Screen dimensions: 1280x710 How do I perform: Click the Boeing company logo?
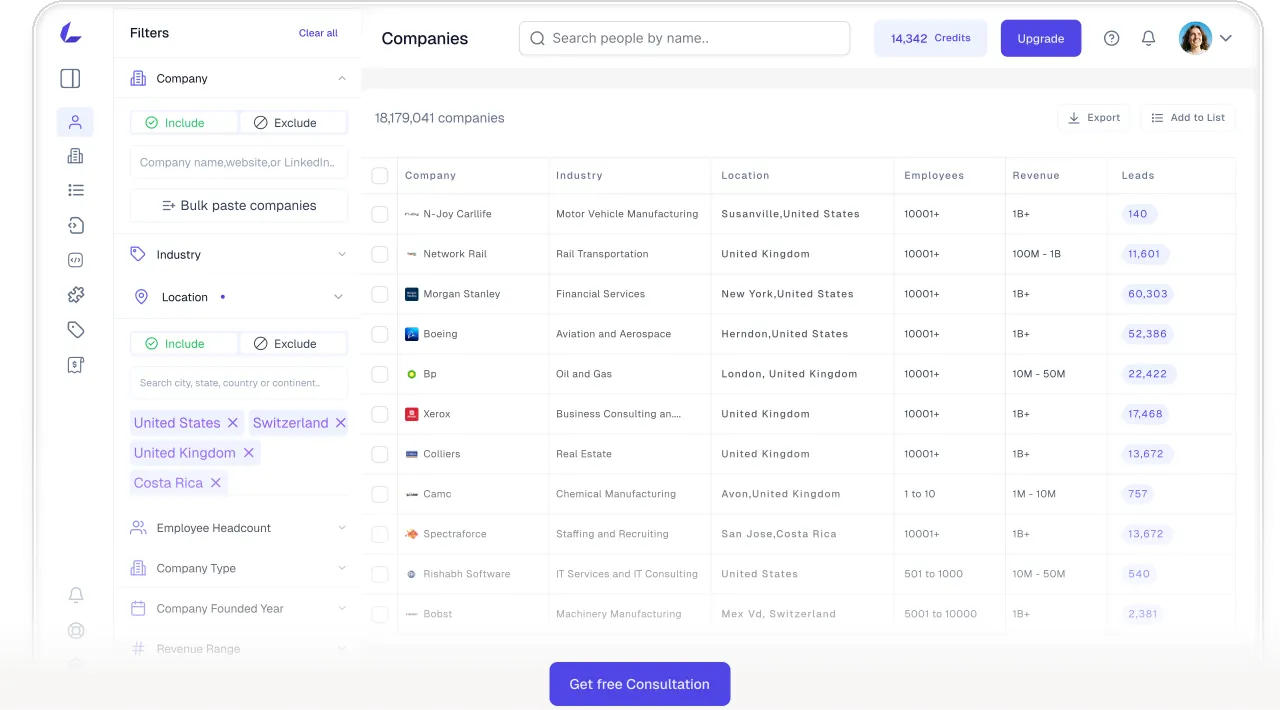[411, 334]
